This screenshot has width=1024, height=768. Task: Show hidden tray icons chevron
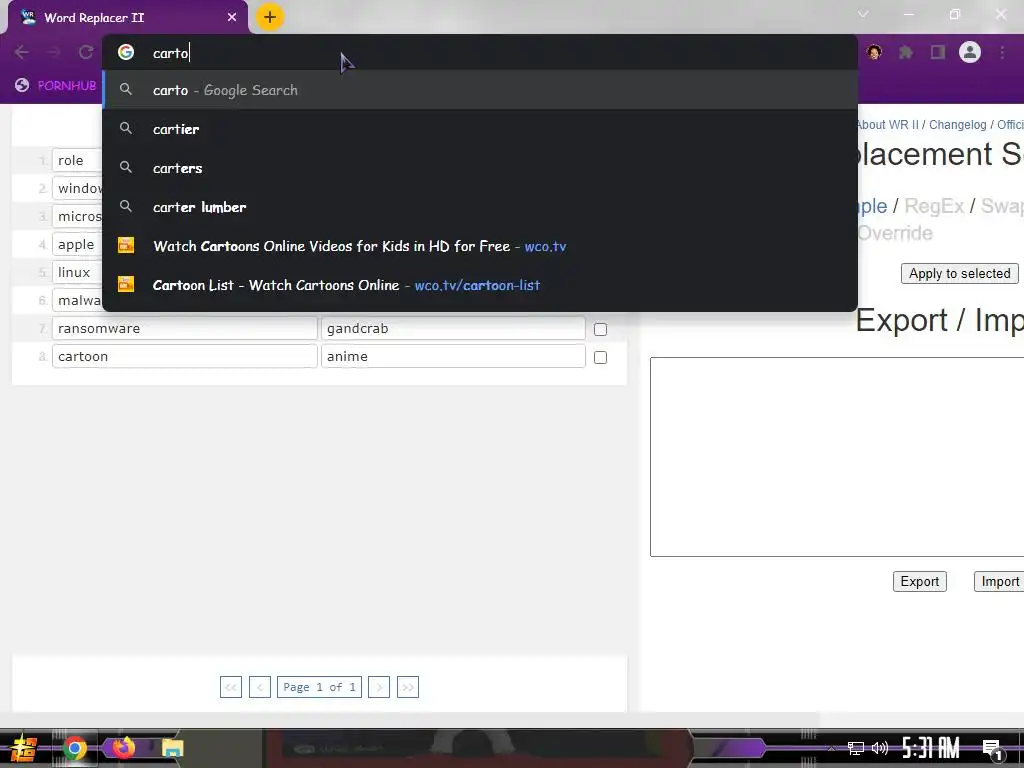pyautogui.click(x=831, y=748)
